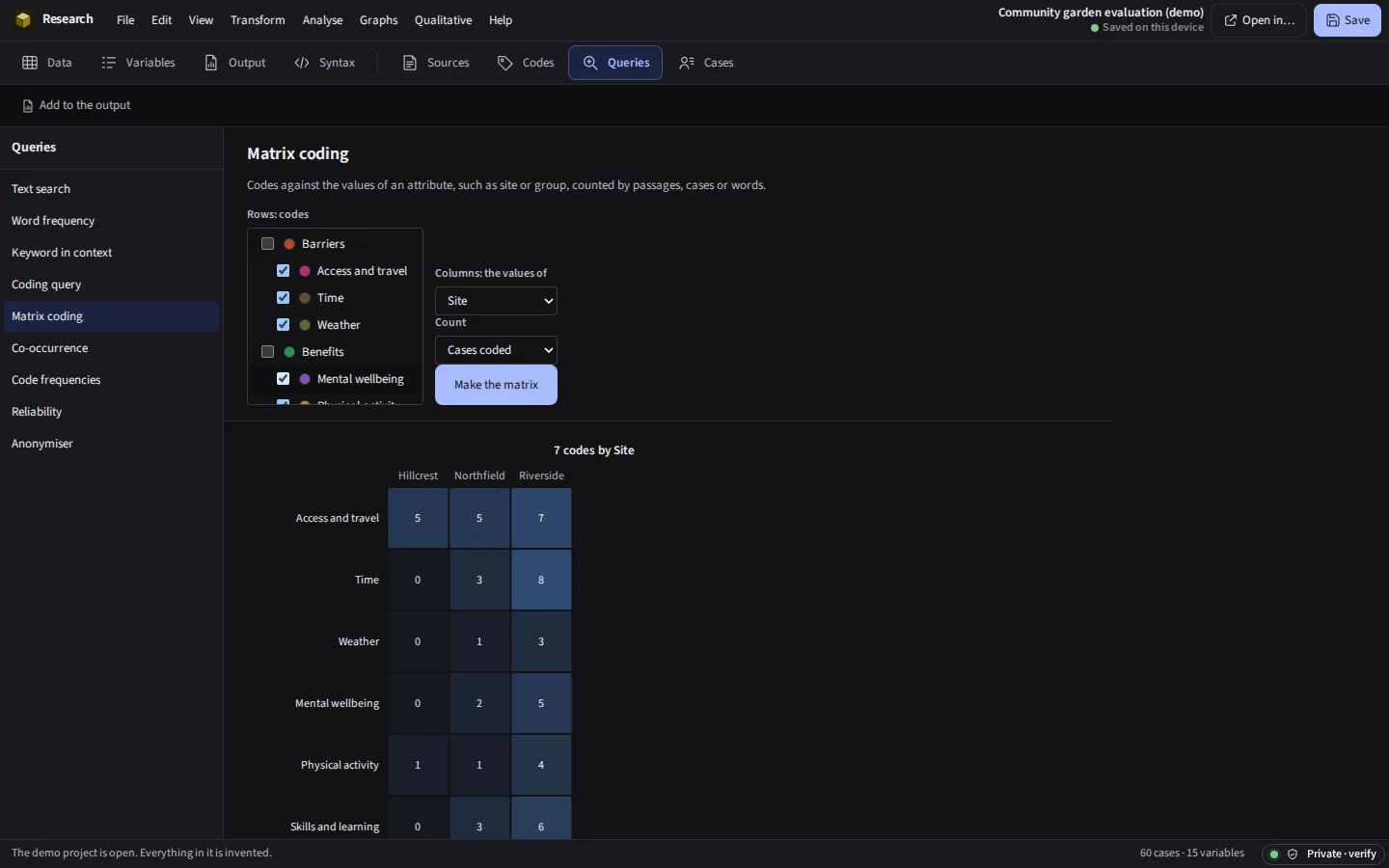Viewport: 1389px width, 868px height.
Task: Click the Add to the output icon
Action: click(x=28, y=106)
